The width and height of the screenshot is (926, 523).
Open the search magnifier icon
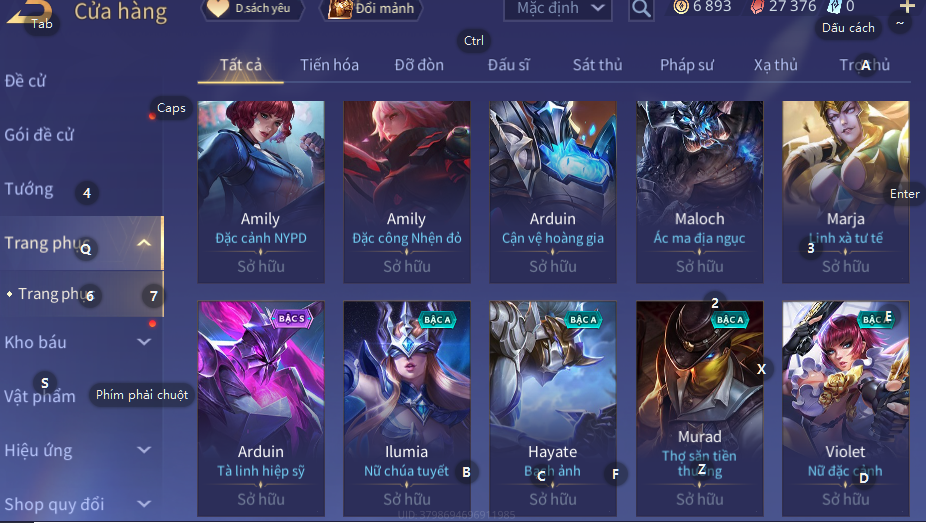641,9
